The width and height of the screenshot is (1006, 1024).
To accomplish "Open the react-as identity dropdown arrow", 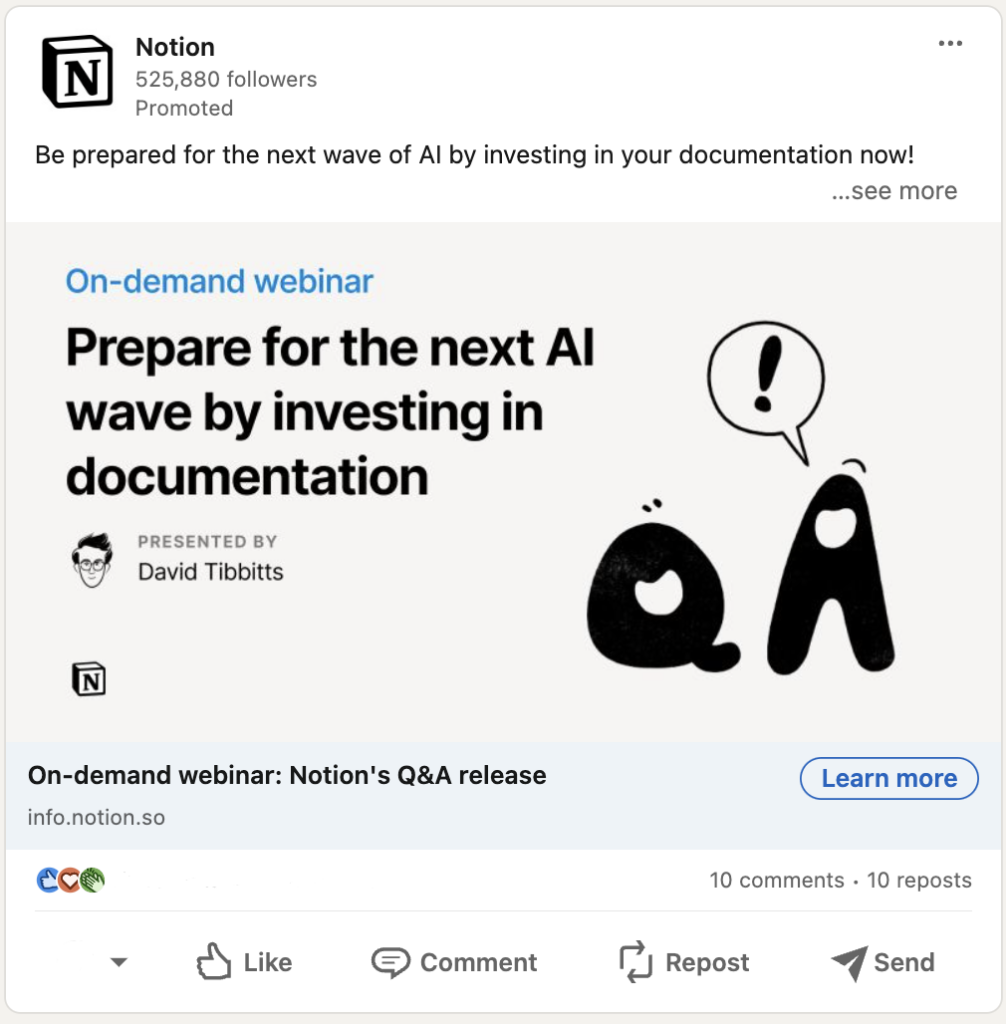I will click(118, 962).
